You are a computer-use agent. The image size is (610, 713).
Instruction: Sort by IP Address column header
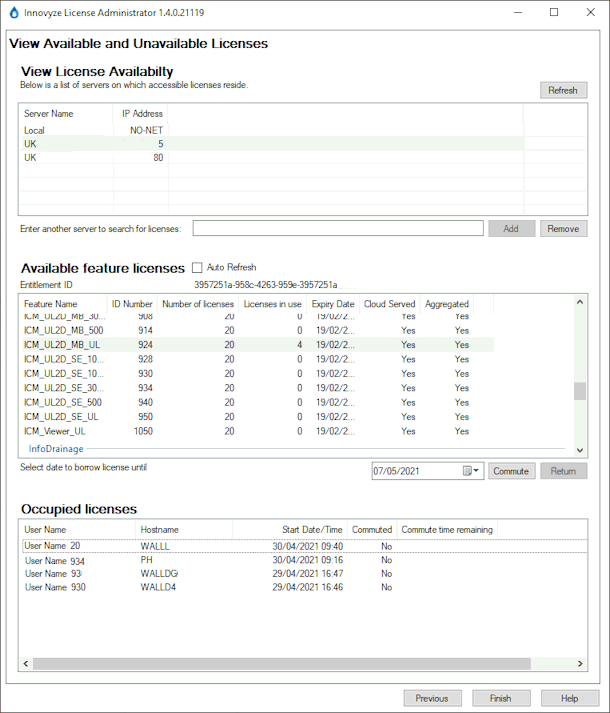point(142,114)
